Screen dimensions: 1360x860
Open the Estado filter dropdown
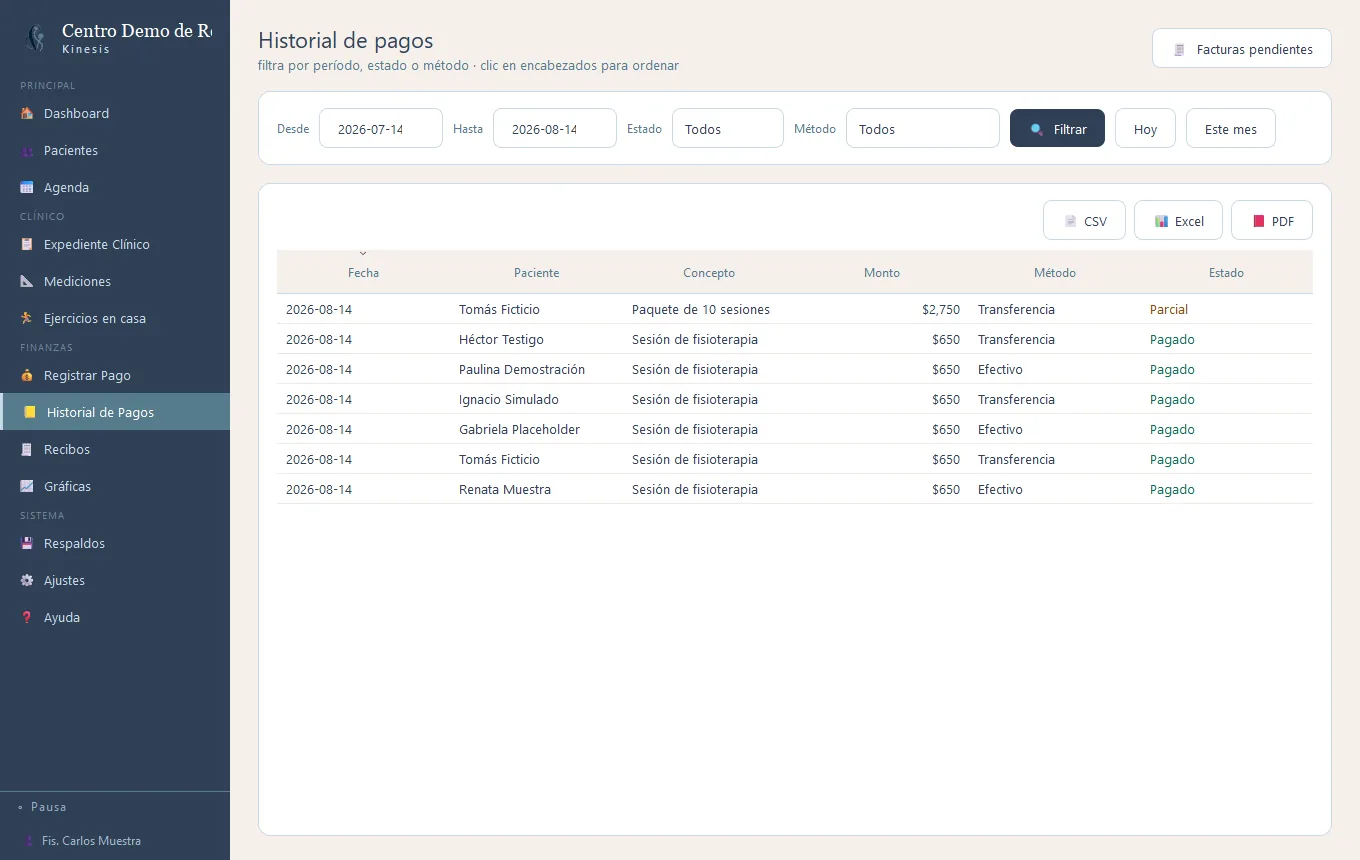click(x=728, y=128)
